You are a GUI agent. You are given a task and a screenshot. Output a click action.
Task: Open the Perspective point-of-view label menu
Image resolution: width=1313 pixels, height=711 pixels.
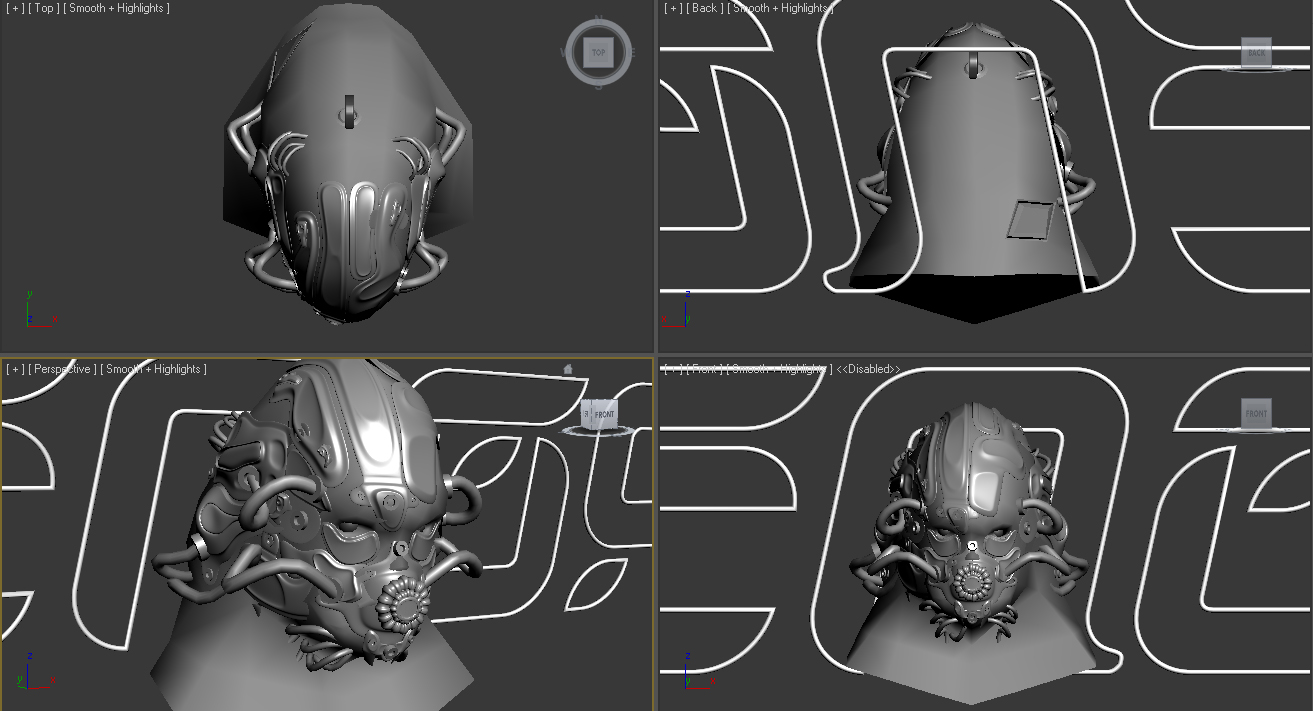[x=64, y=368]
